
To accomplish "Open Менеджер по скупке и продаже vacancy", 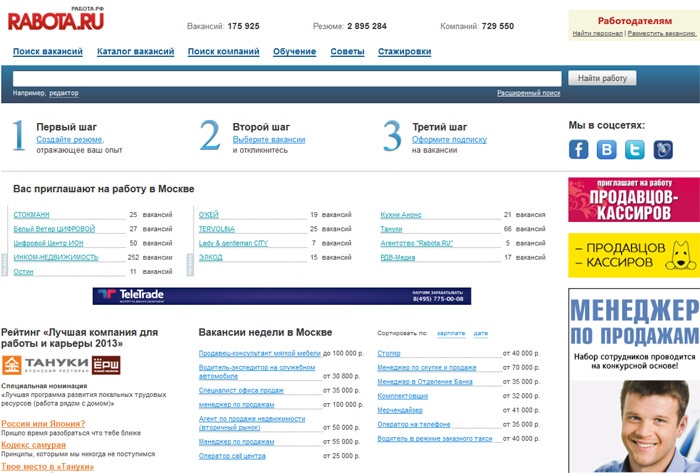I will 427,368.
